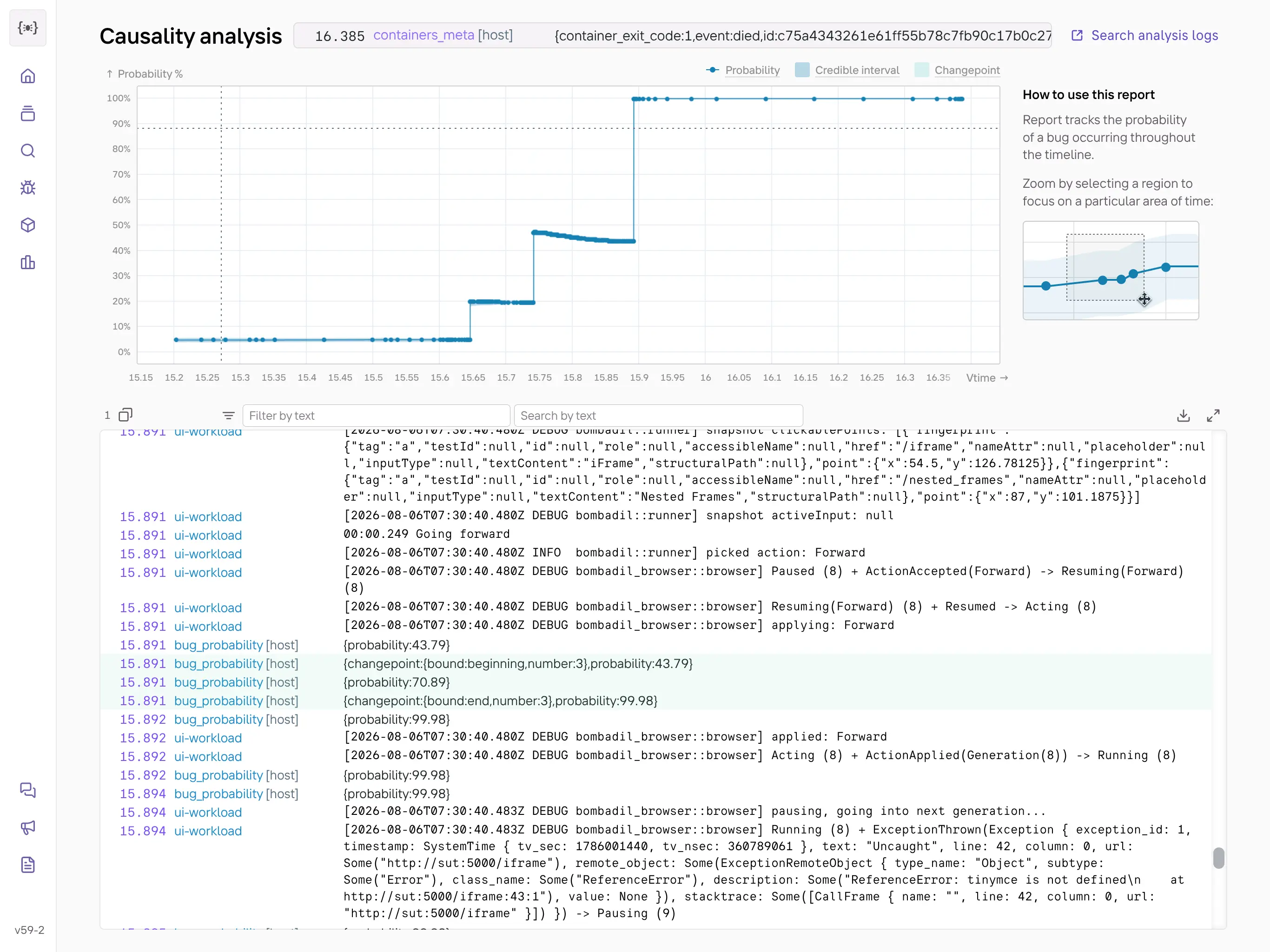Select row changepoint bound:end number:3
The image size is (1270, 952).
(x=655, y=701)
